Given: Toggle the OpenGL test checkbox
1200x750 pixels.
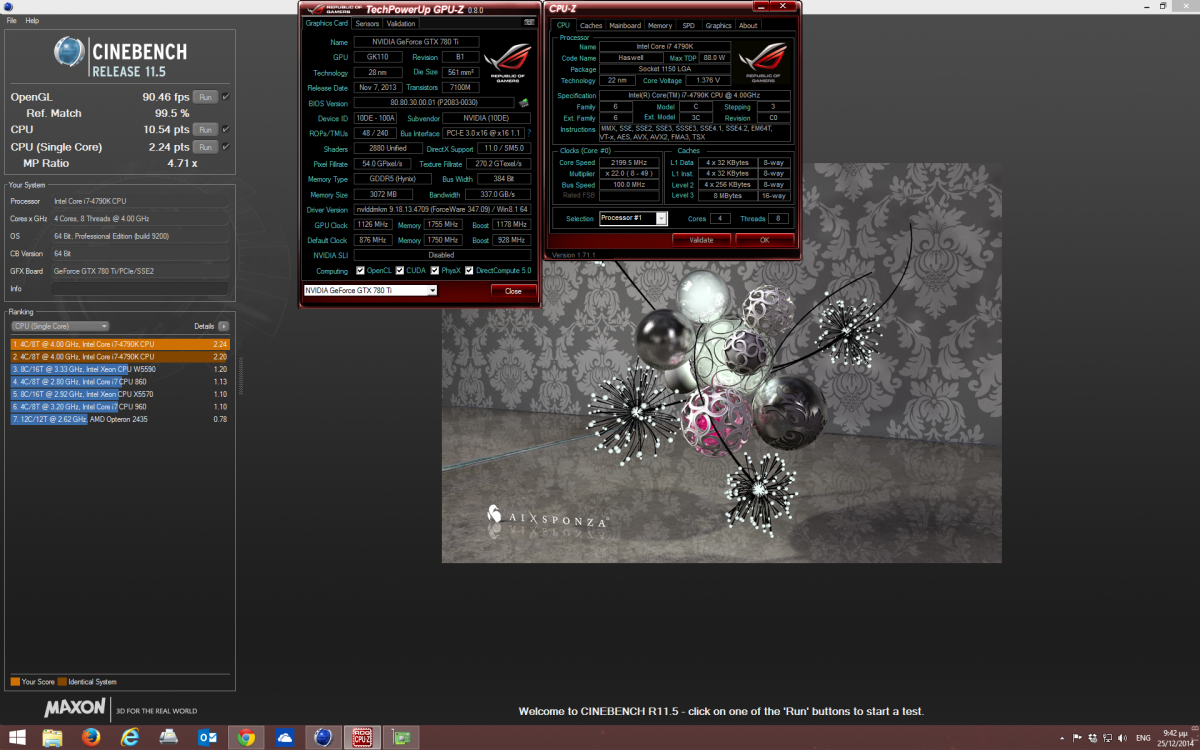Looking at the screenshot, I should [x=225, y=97].
